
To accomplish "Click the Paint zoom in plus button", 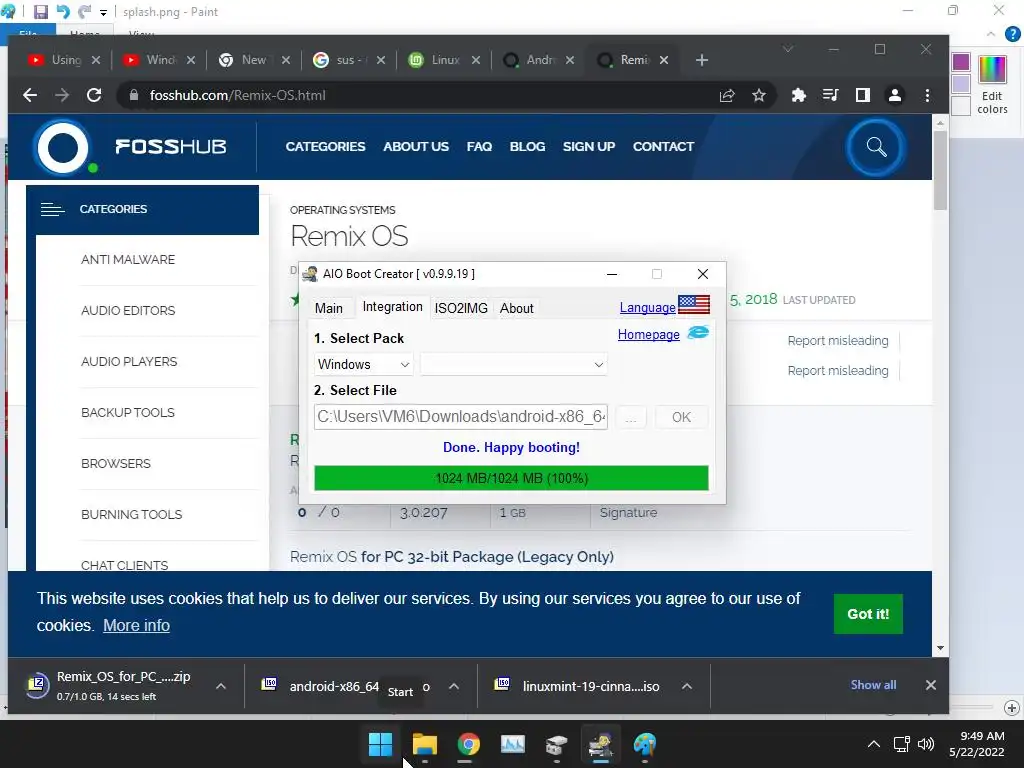I will [x=1012, y=708].
